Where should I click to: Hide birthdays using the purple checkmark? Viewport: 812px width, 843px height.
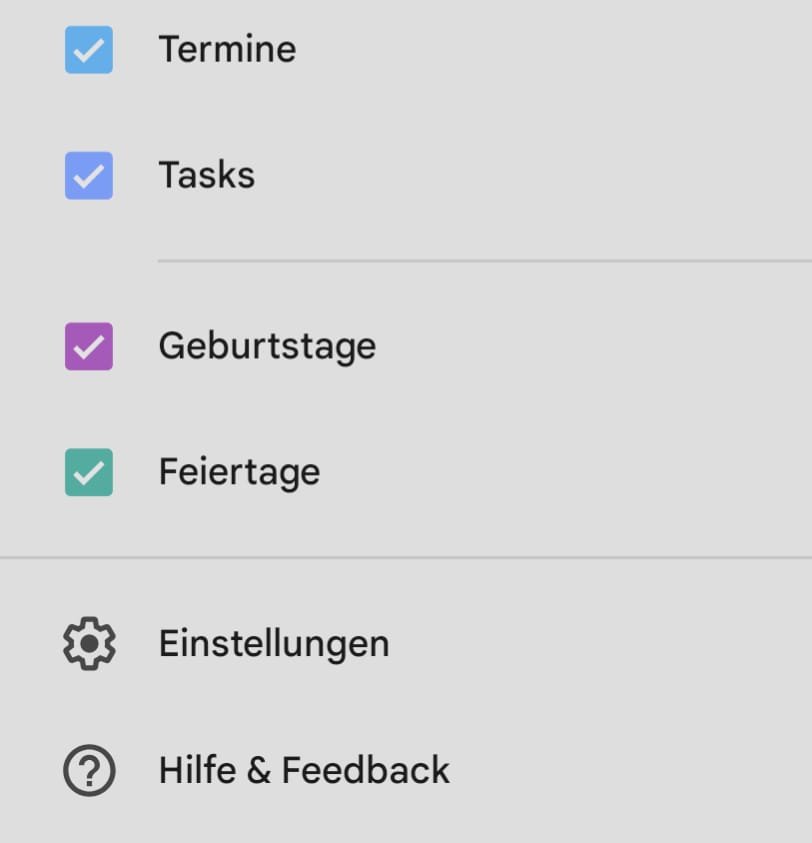click(89, 346)
